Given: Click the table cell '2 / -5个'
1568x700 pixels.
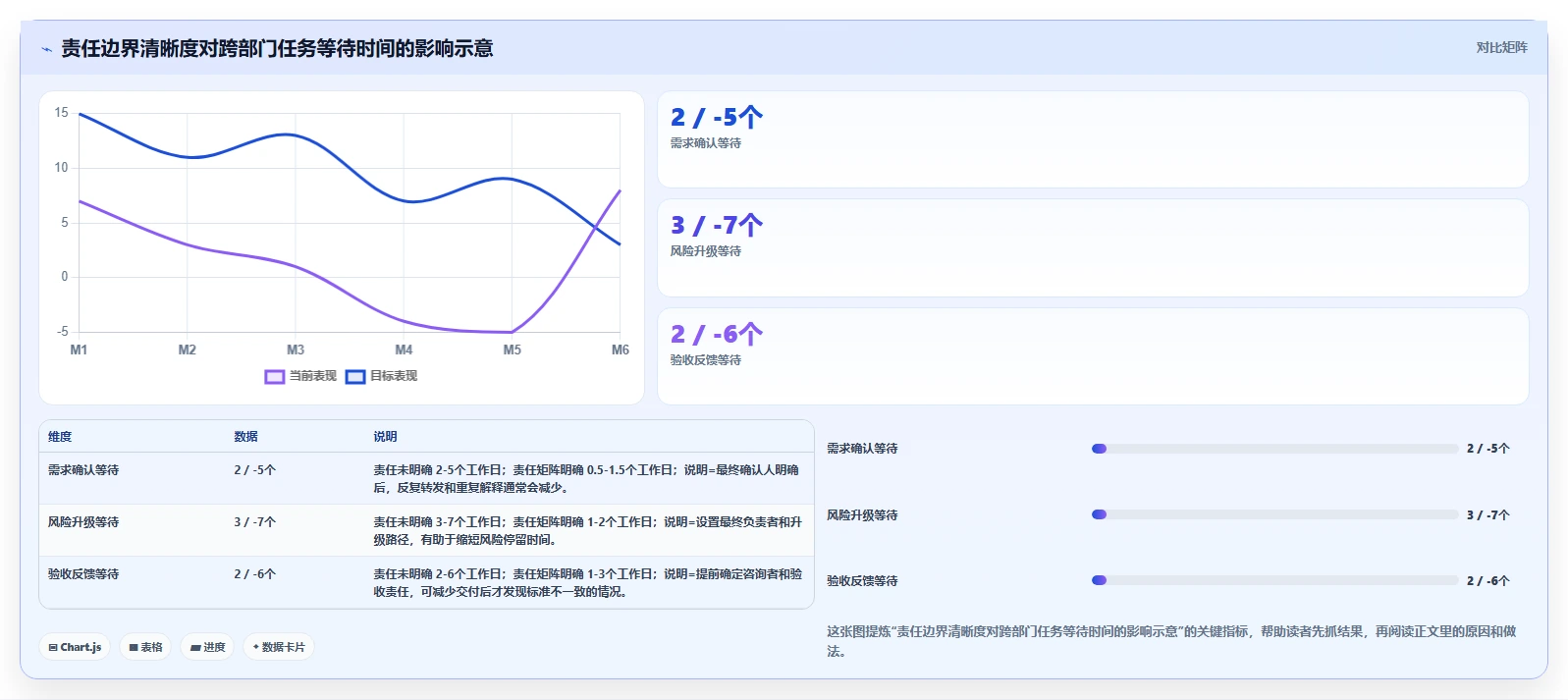Looking at the screenshot, I should pyautogui.click(x=255, y=470).
